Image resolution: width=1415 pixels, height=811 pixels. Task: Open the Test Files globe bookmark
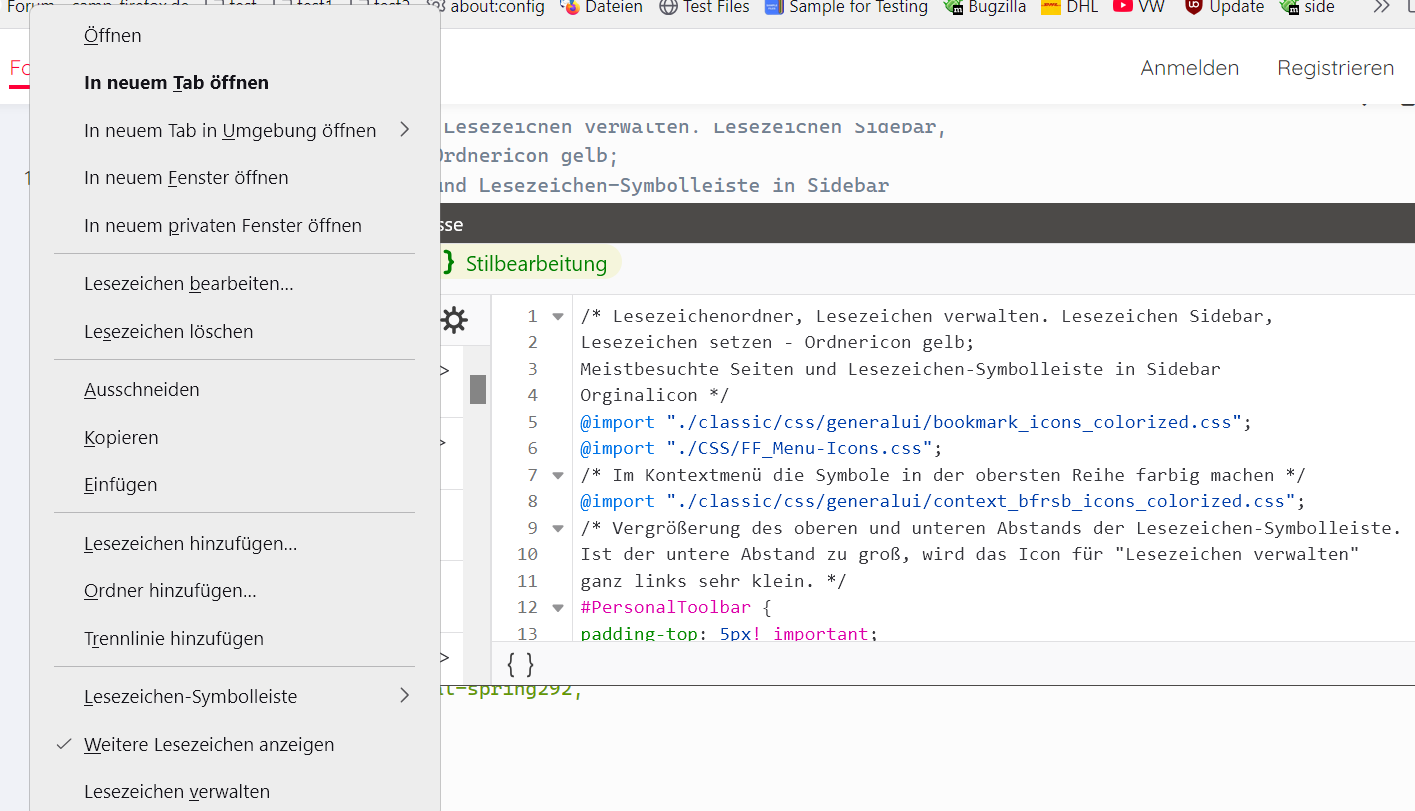[669, 7]
